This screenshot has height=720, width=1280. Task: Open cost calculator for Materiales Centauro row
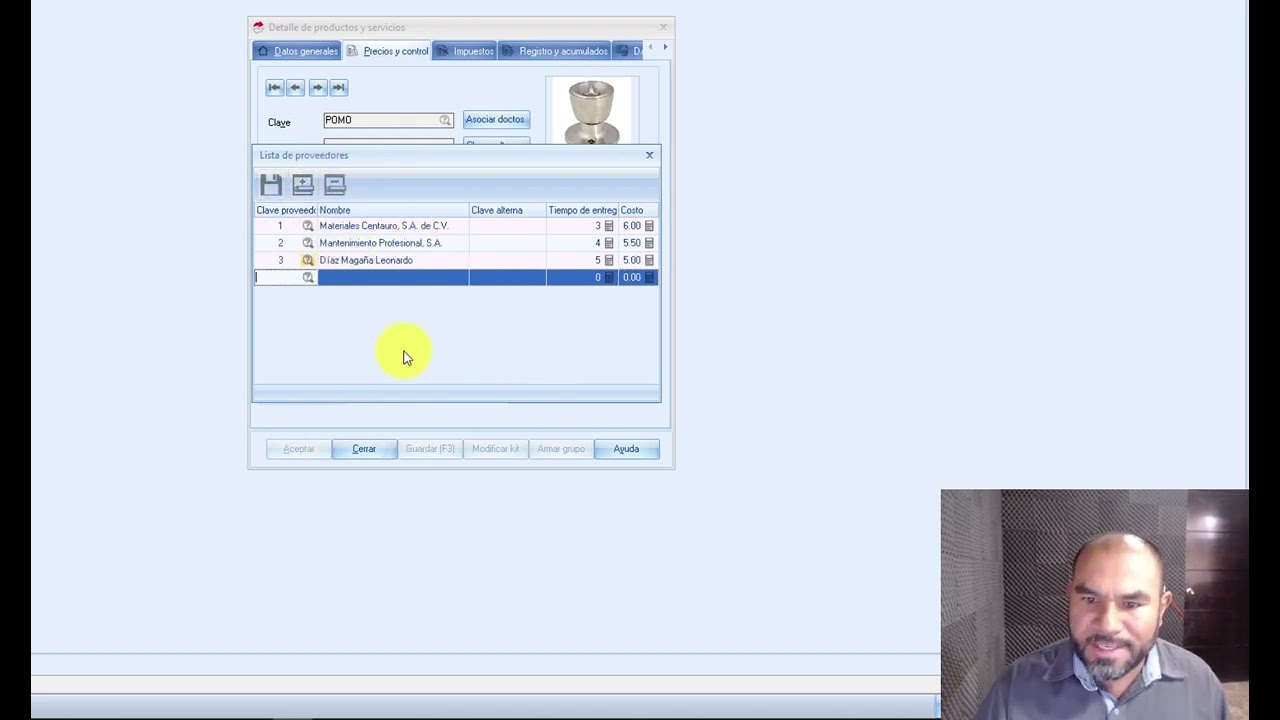point(649,226)
